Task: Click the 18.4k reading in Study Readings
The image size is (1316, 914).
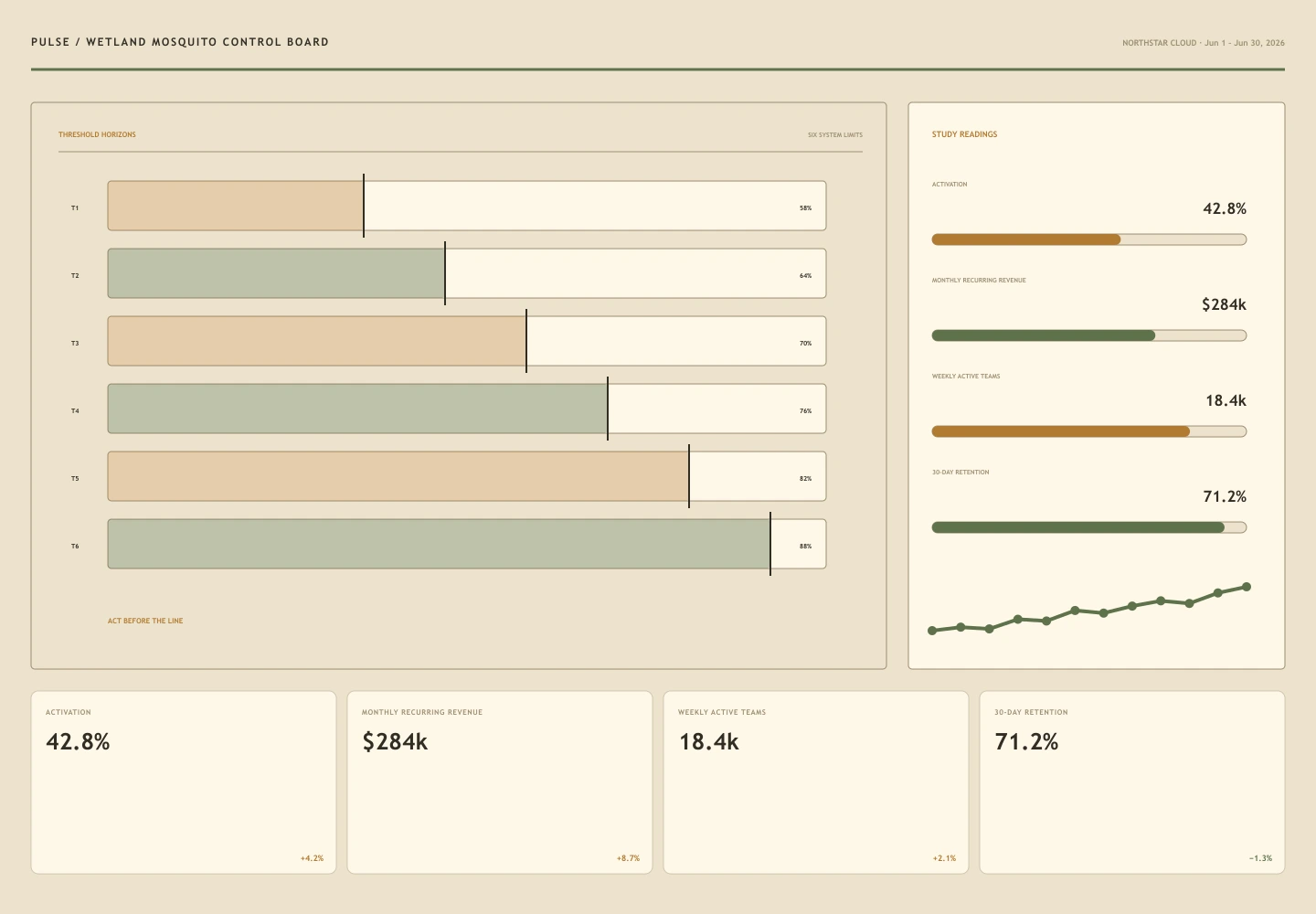Action: pyautogui.click(x=1226, y=400)
